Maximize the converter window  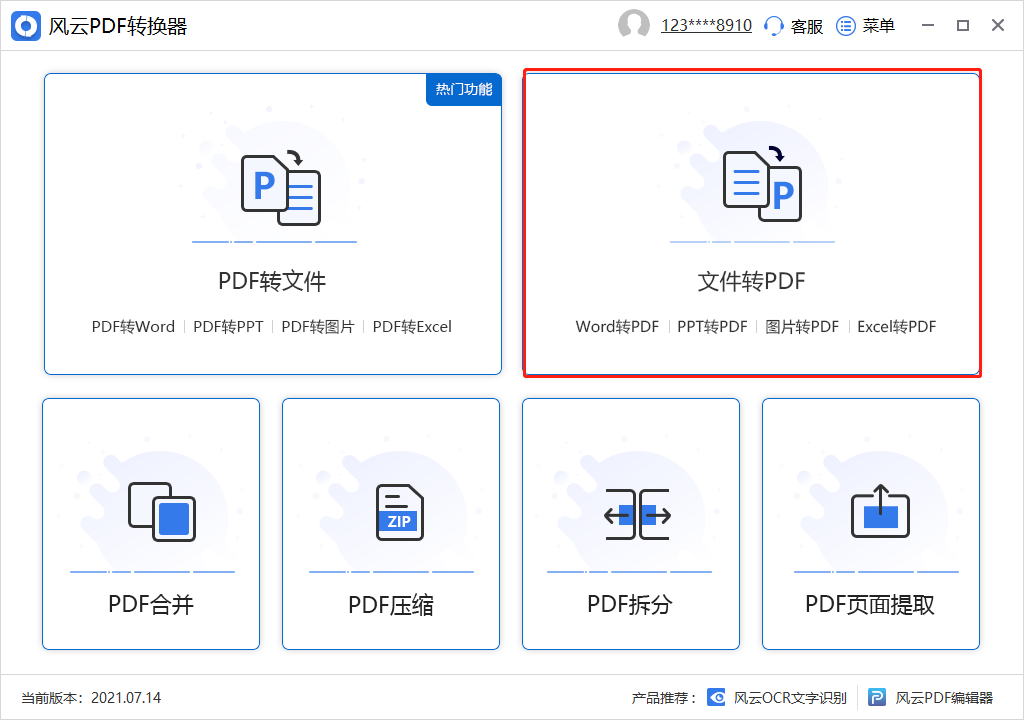(963, 25)
